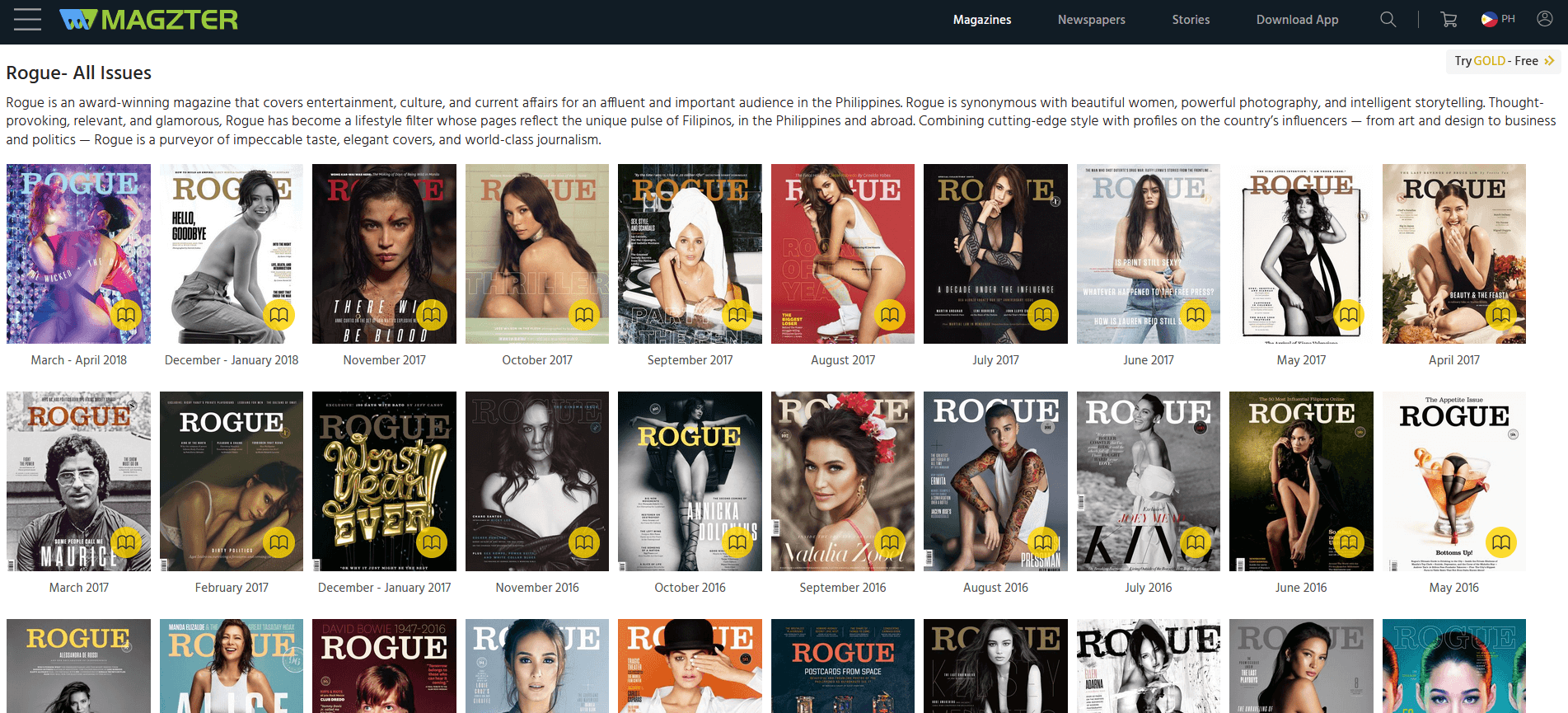Open the December - January 2017 issue link
Image resolution: width=1568 pixels, height=713 pixels.
[384, 588]
